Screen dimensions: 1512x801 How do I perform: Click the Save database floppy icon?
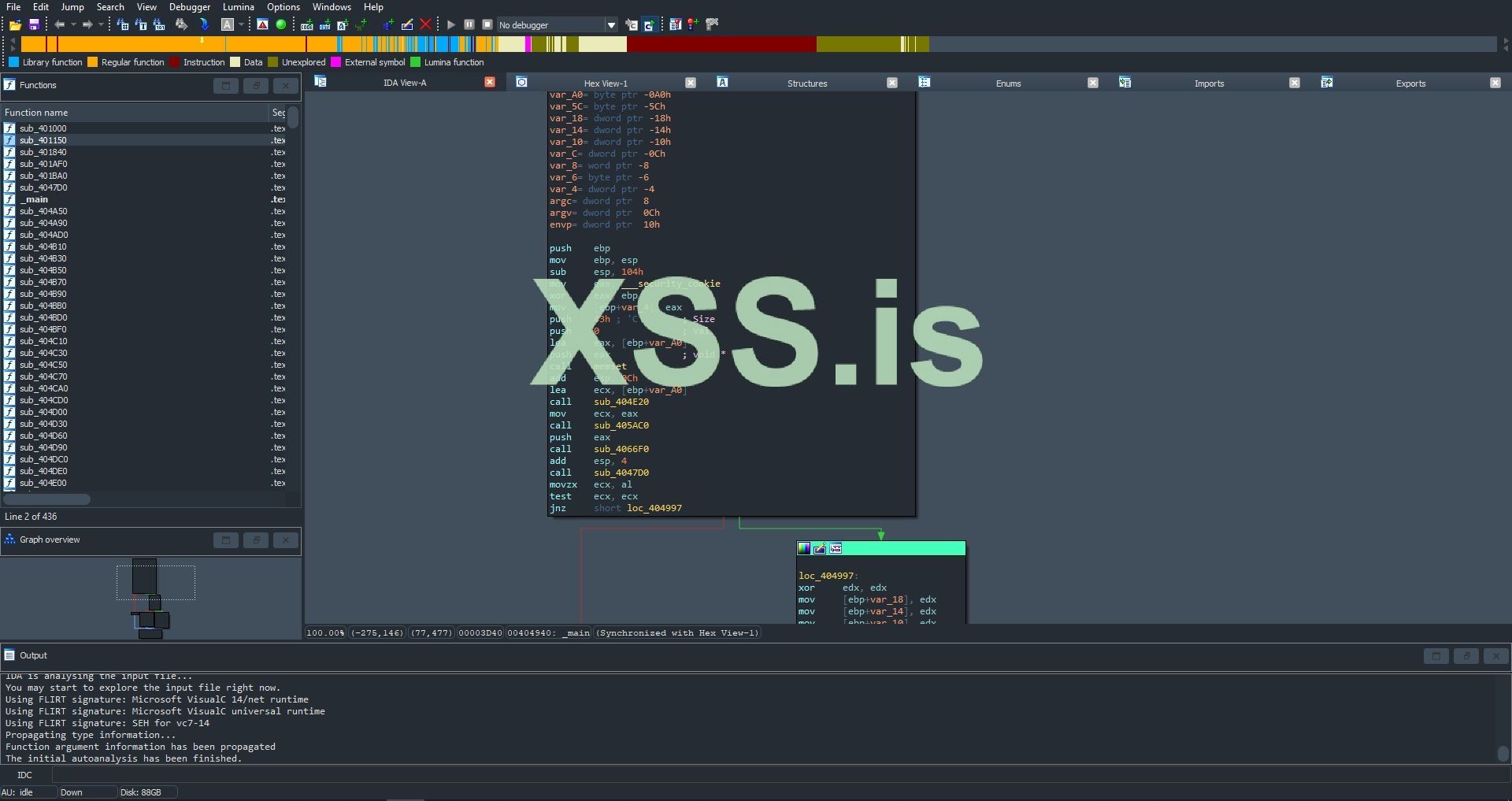pyautogui.click(x=34, y=25)
